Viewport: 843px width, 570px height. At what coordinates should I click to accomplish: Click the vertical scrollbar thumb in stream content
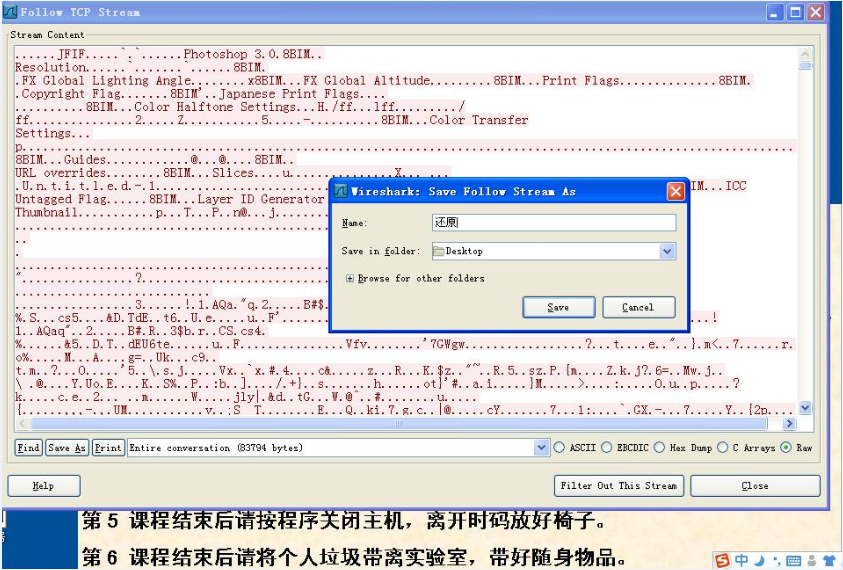tap(805, 66)
